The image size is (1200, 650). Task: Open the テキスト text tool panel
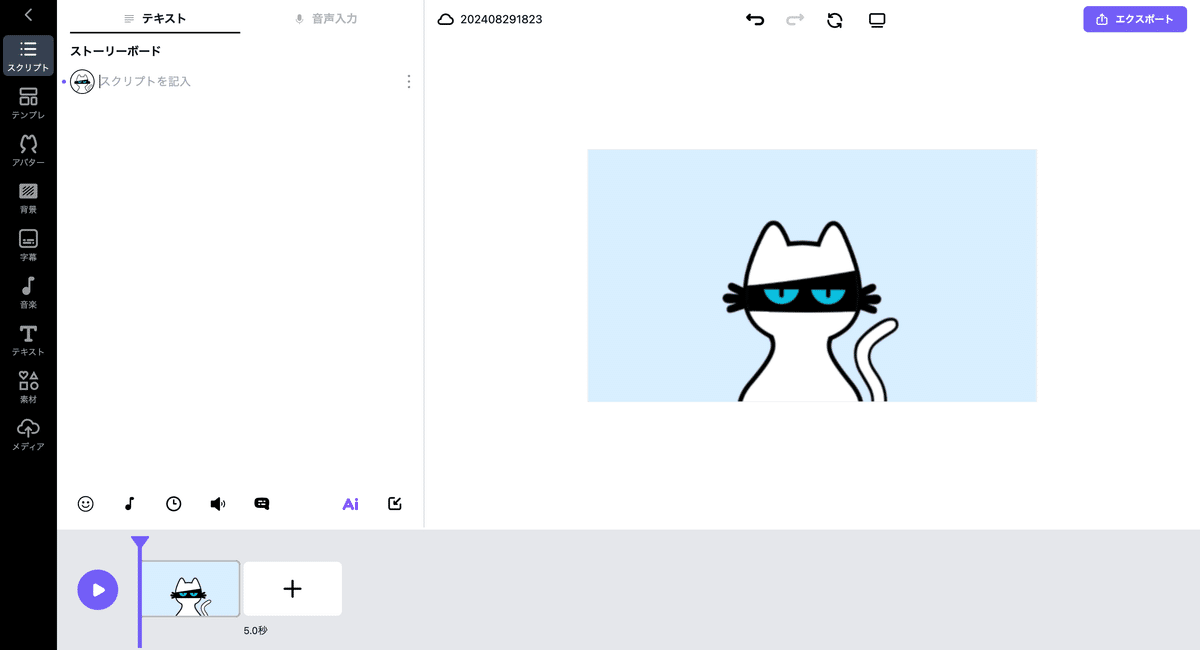28,340
